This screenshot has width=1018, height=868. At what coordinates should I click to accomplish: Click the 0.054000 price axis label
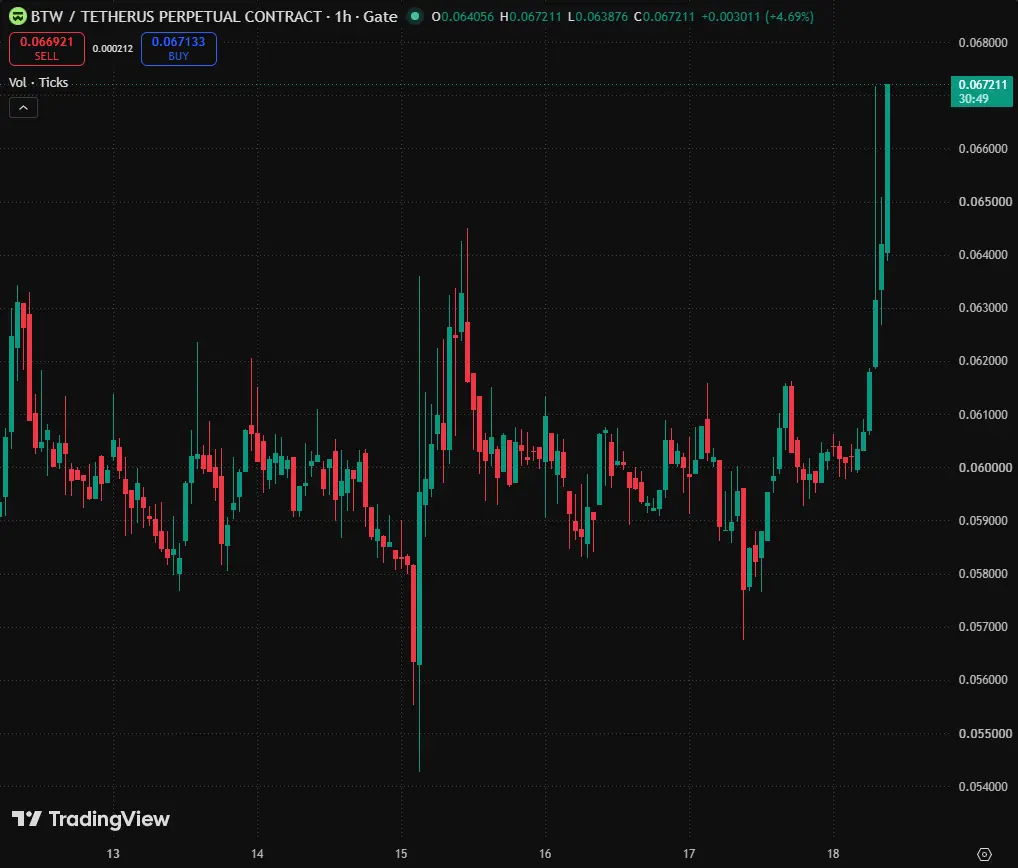pyautogui.click(x=985, y=786)
